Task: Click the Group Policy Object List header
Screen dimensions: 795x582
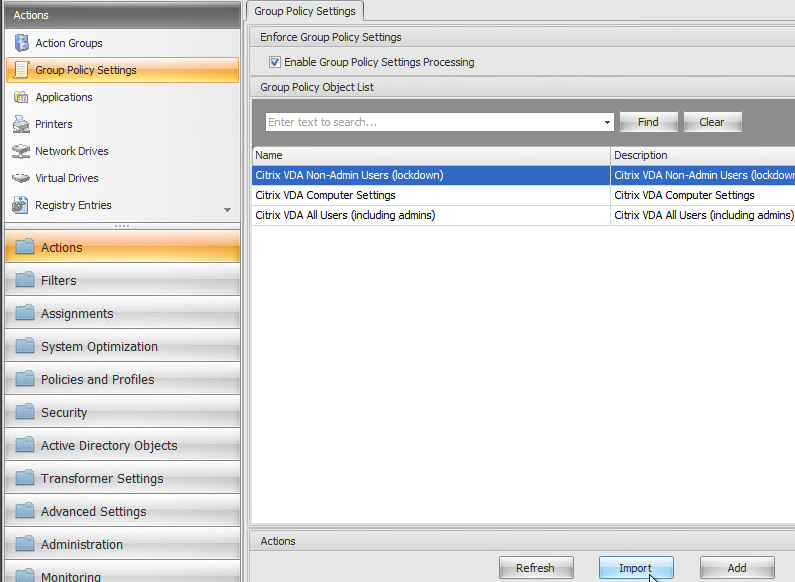Action: (522, 87)
